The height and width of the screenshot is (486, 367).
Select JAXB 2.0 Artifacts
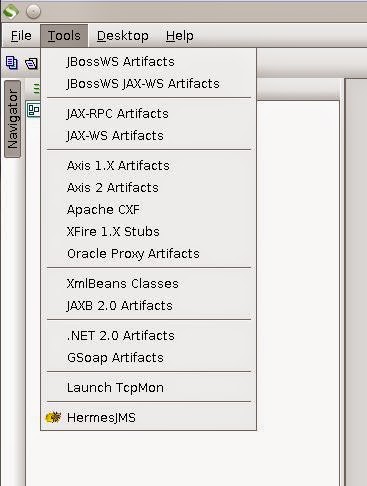pyautogui.click(x=148, y=306)
